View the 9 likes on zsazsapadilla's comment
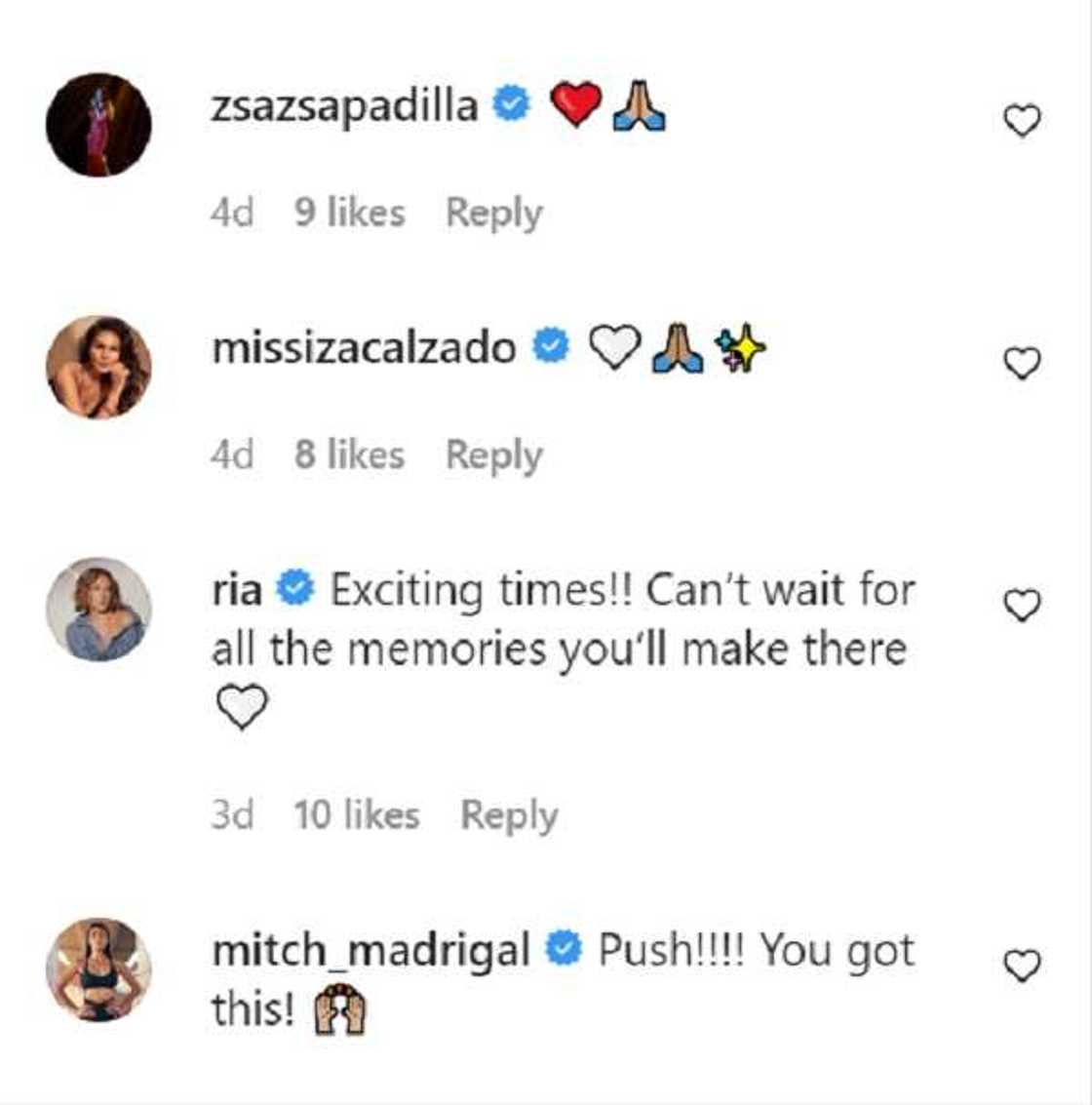The width and height of the screenshot is (1092, 1105). pos(349,213)
